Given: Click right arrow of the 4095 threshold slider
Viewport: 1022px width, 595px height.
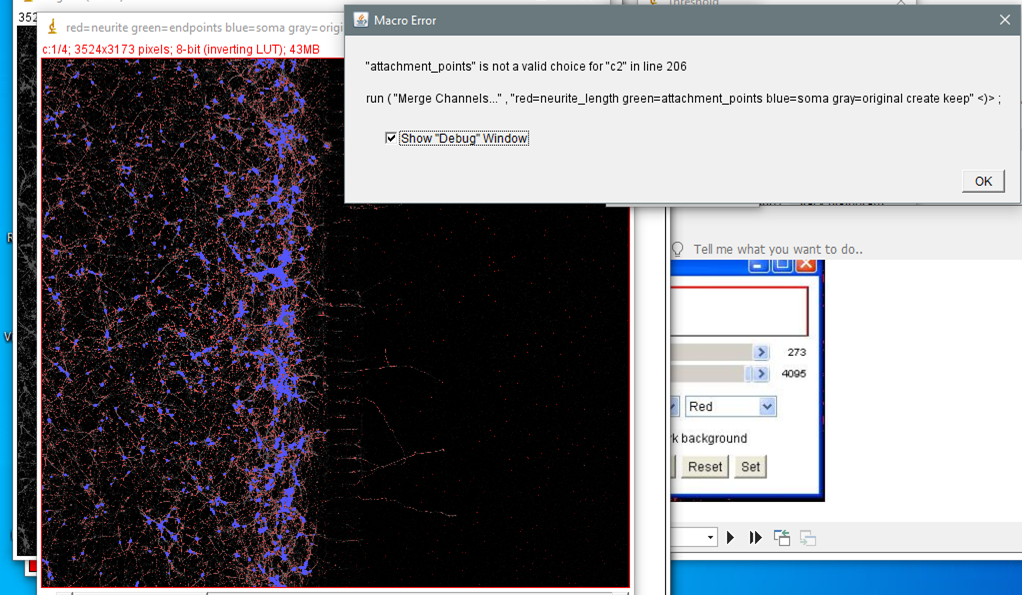Looking at the screenshot, I should coord(761,374).
